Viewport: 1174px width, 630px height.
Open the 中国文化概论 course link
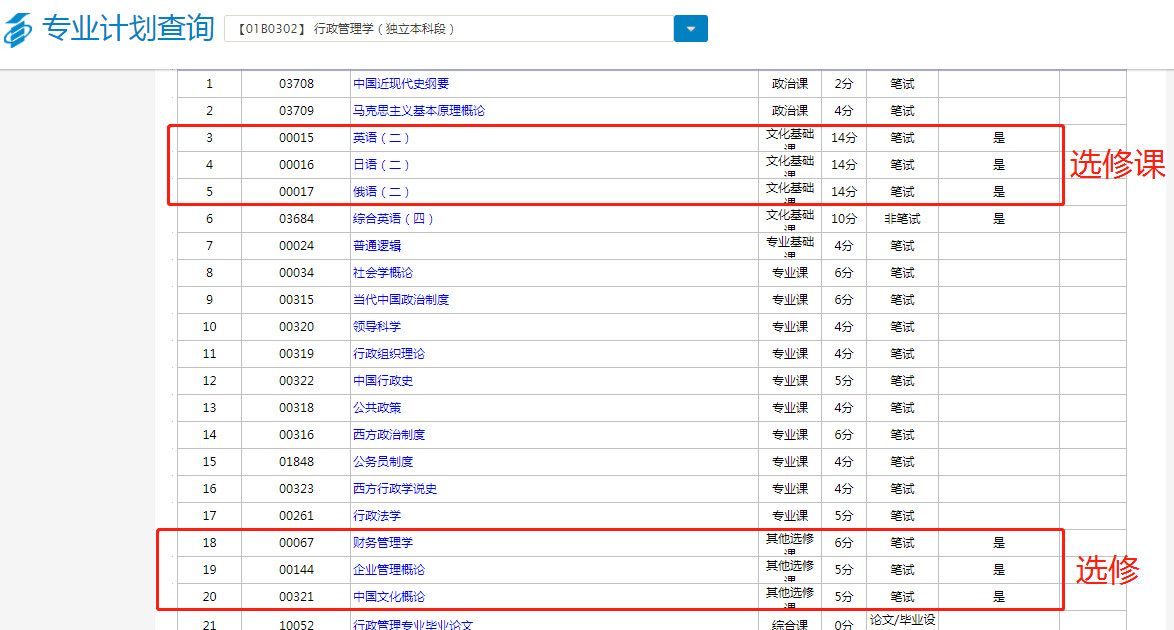(389, 596)
